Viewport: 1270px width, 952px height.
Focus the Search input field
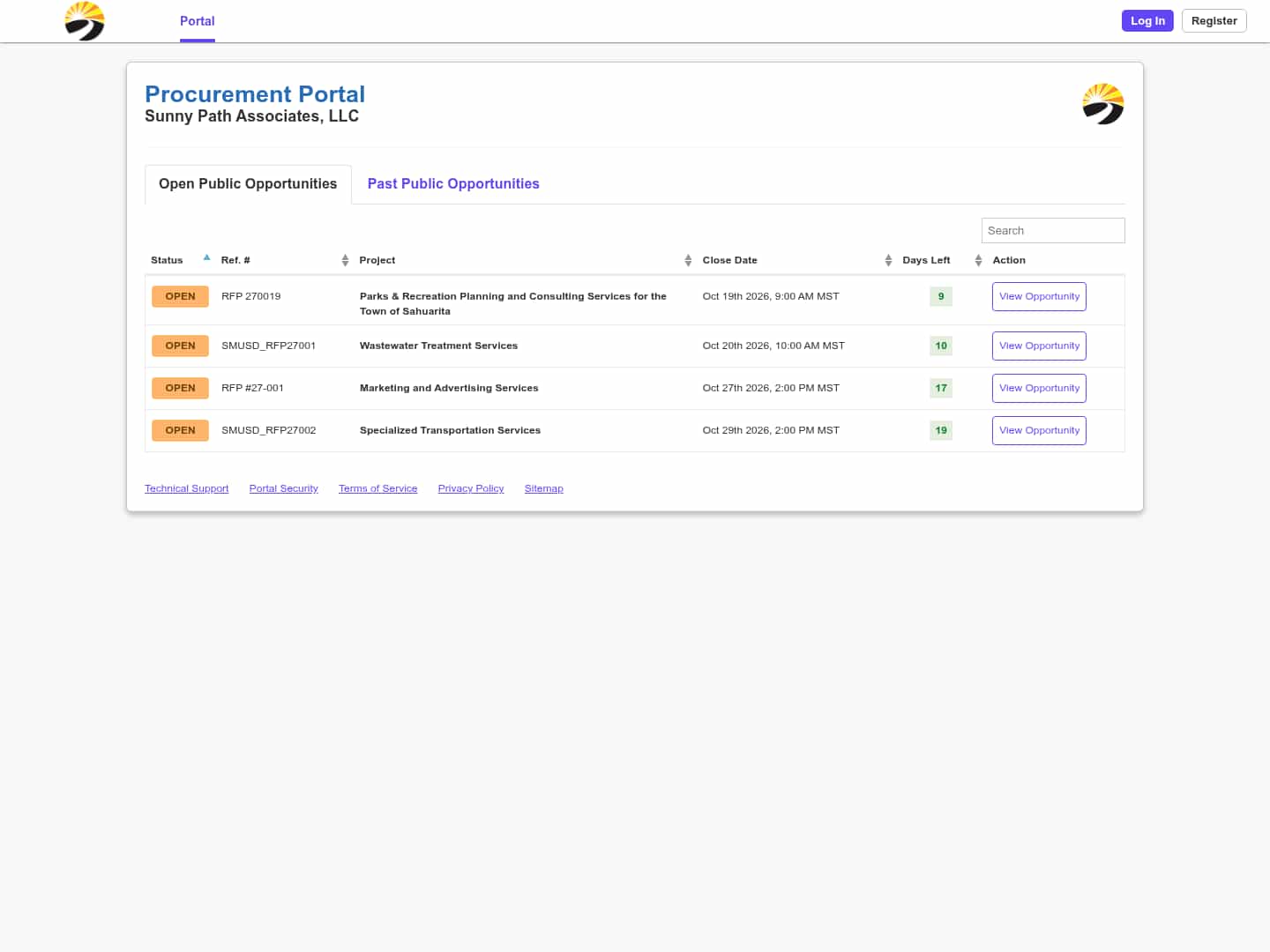click(1053, 230)
